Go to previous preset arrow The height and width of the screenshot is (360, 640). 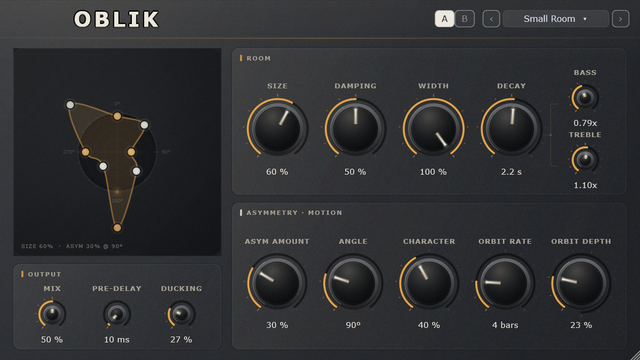point(491,19)
